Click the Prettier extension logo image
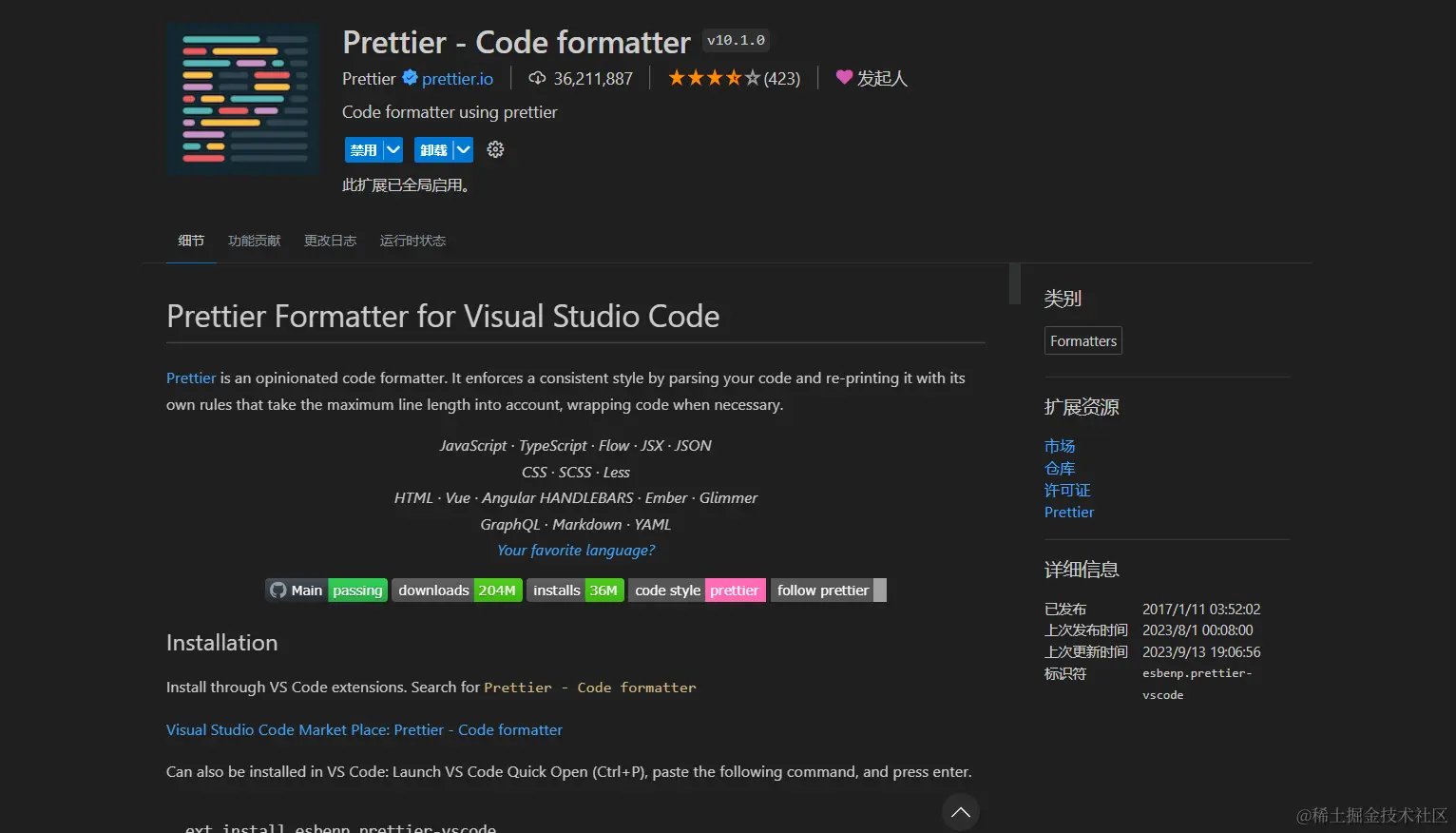This screenshot has height=833, width=1456. pyautogui.click(x=242, y=98)
